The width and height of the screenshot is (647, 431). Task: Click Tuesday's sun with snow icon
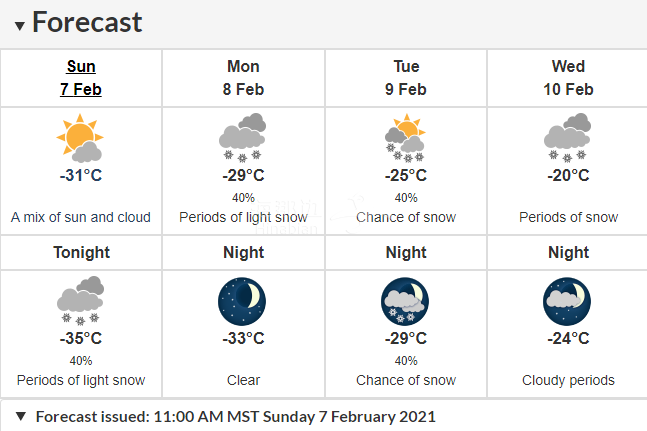point(405,138)
